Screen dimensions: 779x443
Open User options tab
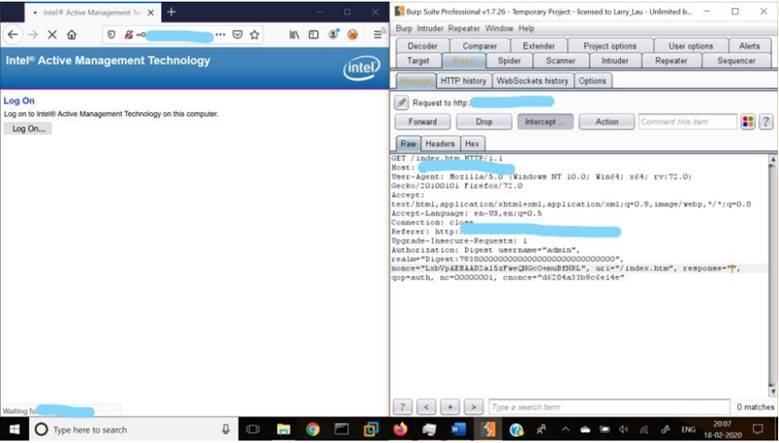tap(691, 46)
